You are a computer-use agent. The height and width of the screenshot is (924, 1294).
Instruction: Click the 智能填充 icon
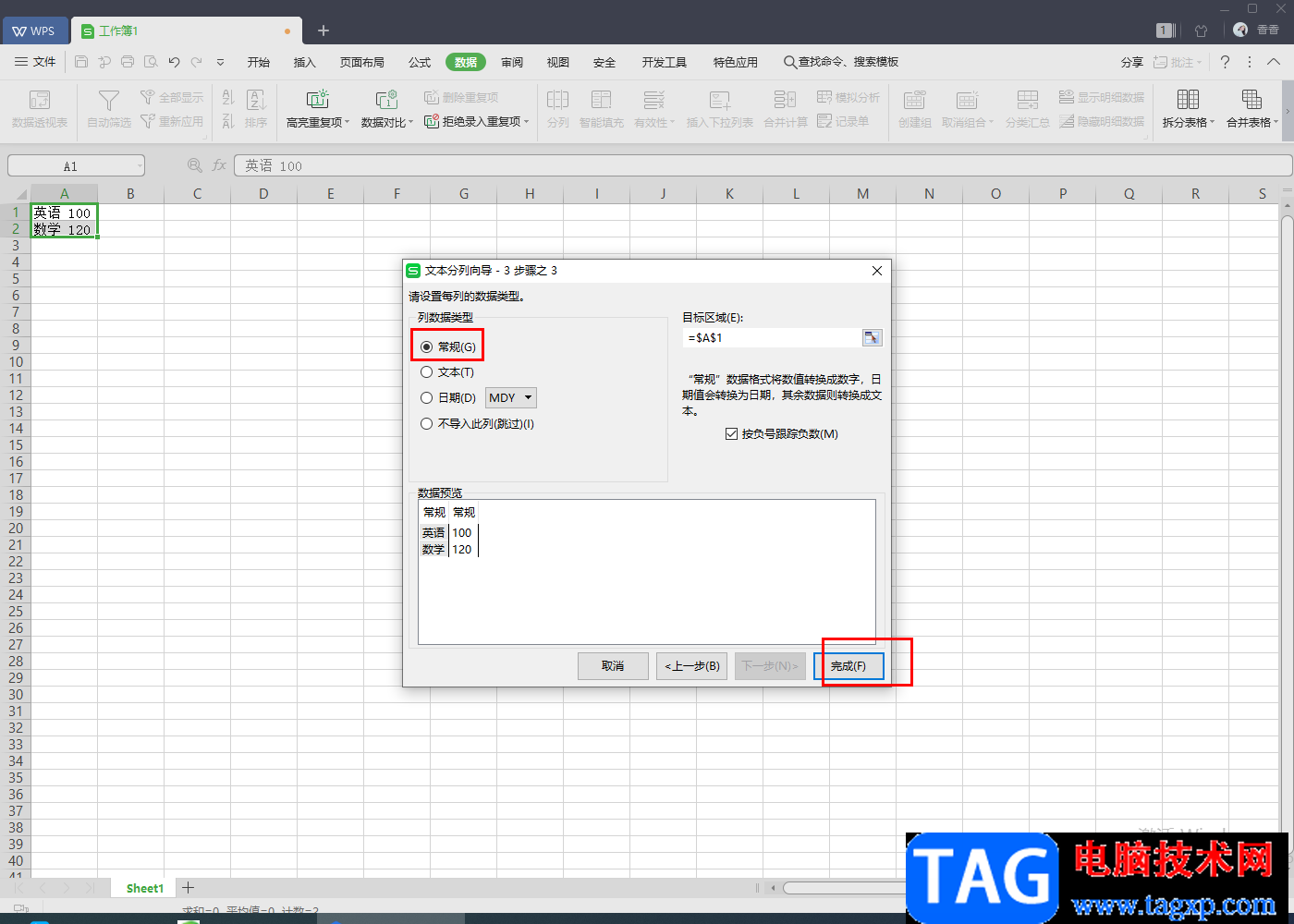point(602,100)
